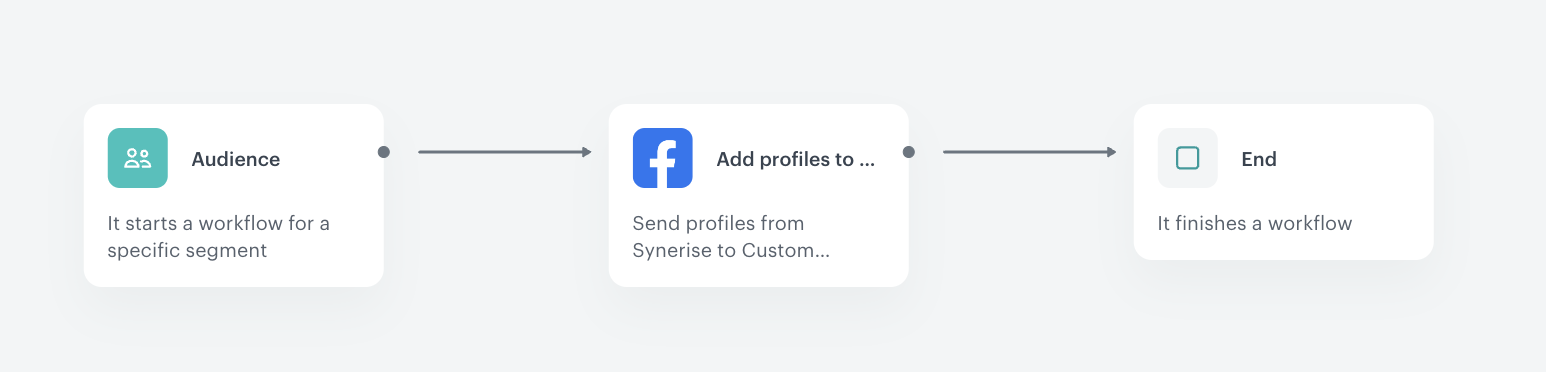Select the Audience trigger node card

click(x=234, y=195)
